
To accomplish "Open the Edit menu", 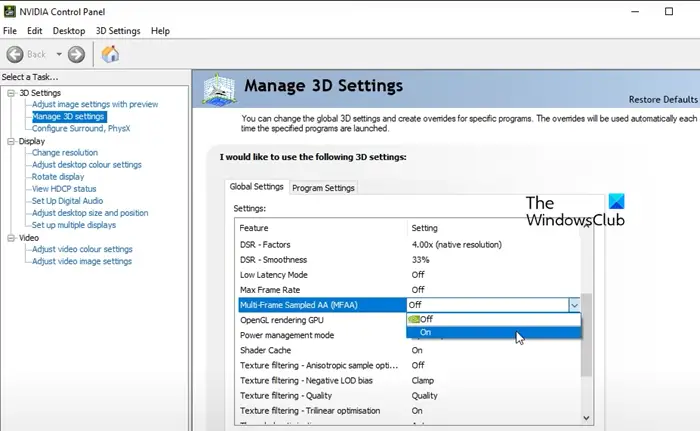I will tap(34, 31).
